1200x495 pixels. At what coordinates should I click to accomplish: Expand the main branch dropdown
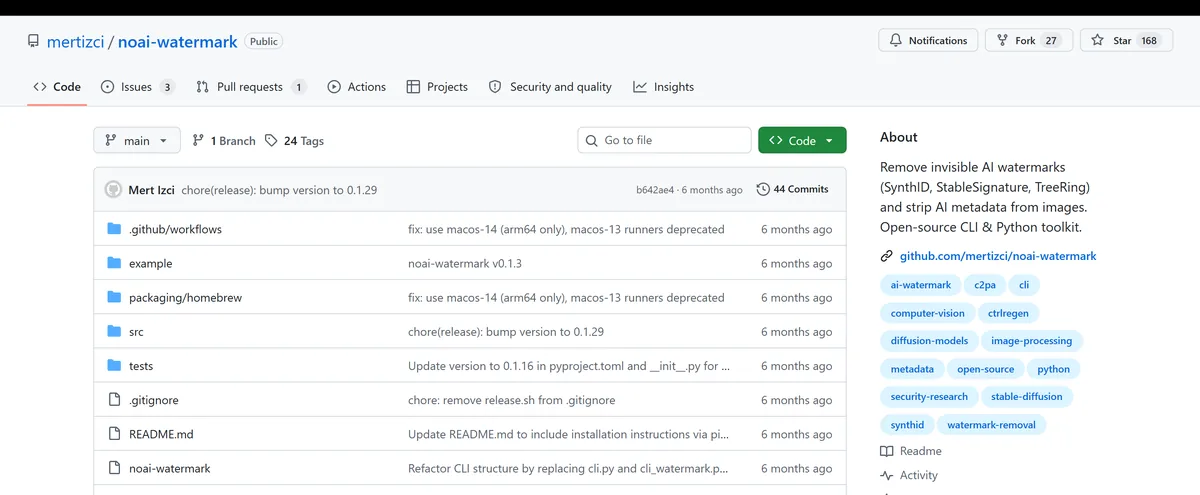pos(137,141)
